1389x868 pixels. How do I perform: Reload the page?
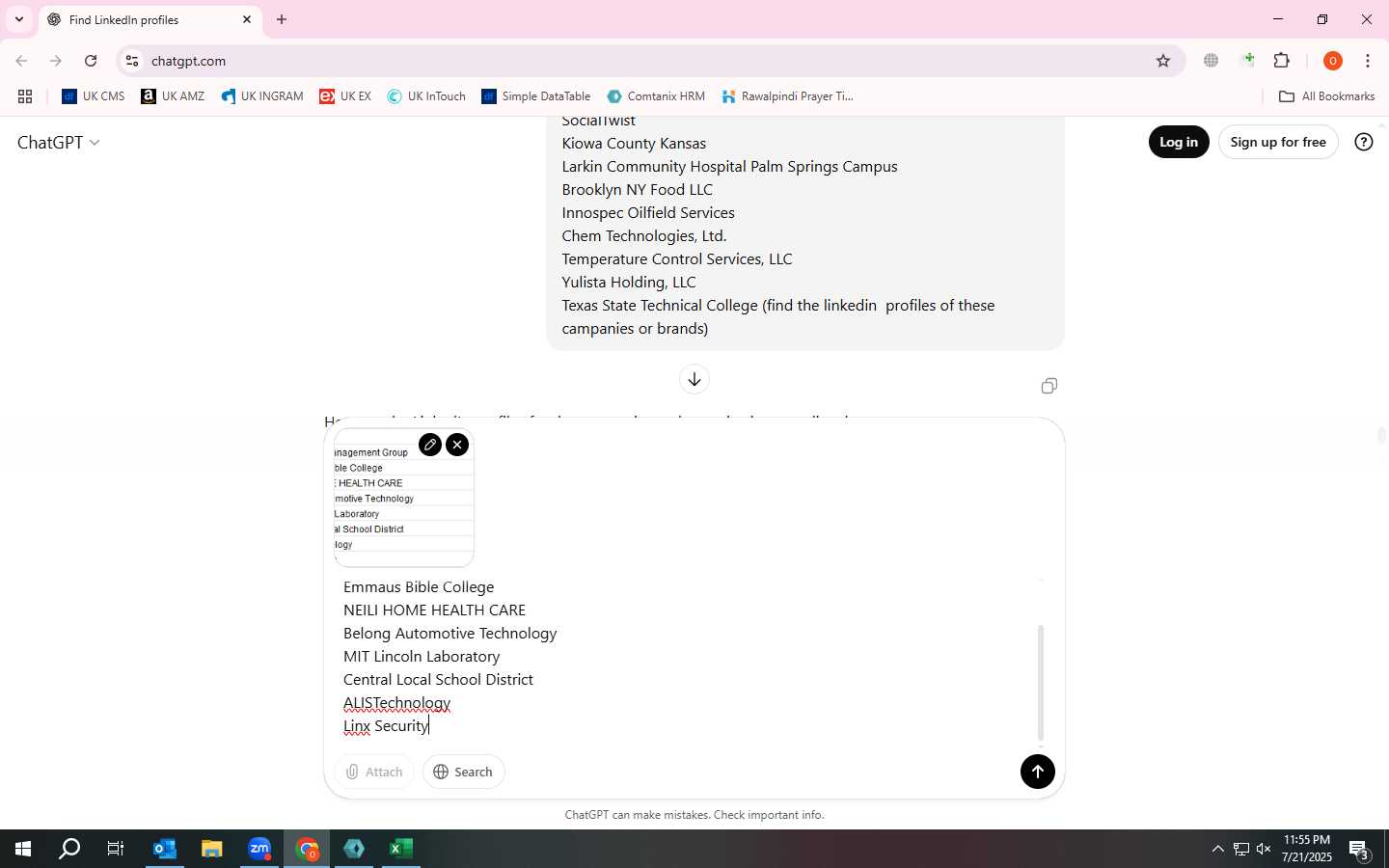(x=91, y=61)
